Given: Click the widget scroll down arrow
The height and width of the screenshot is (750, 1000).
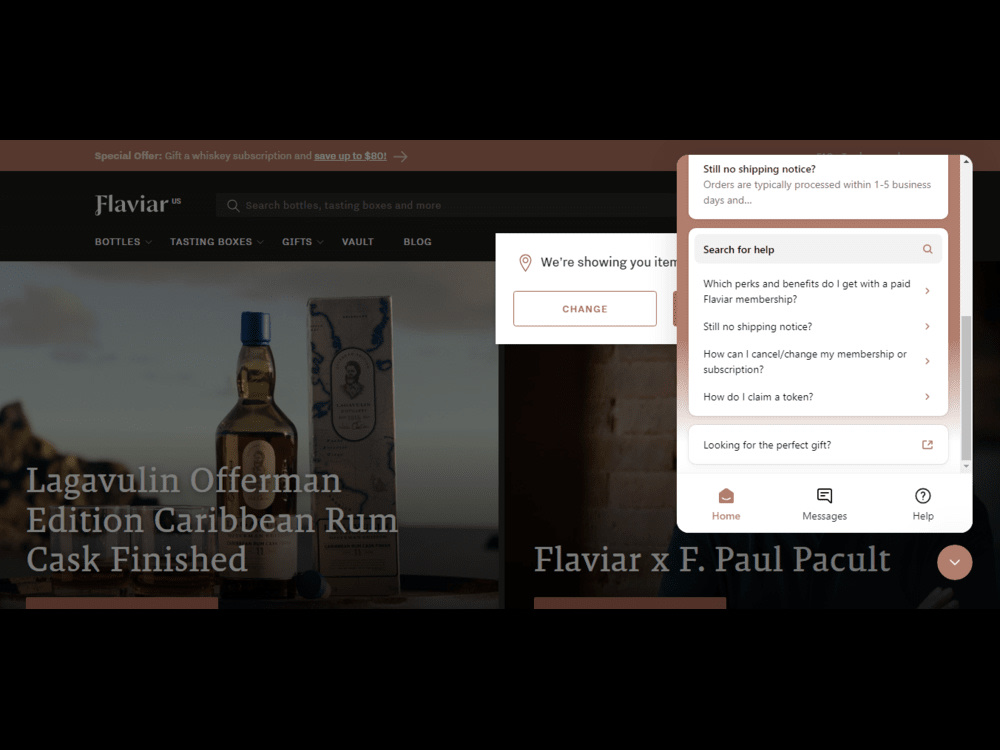Looking at the screenshot, I should pyautogui.click(x=966, y=466).
